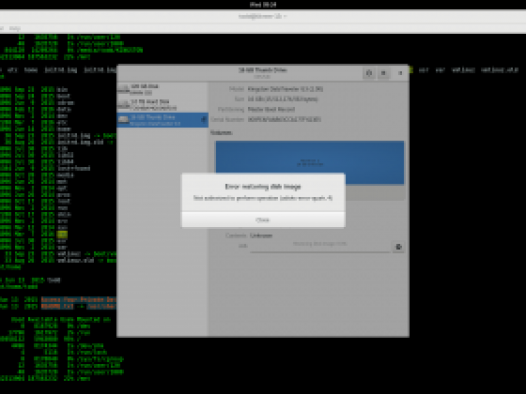
Task: Click the 16 GB Thumb Drive device icon
Action: click(123, 120)
